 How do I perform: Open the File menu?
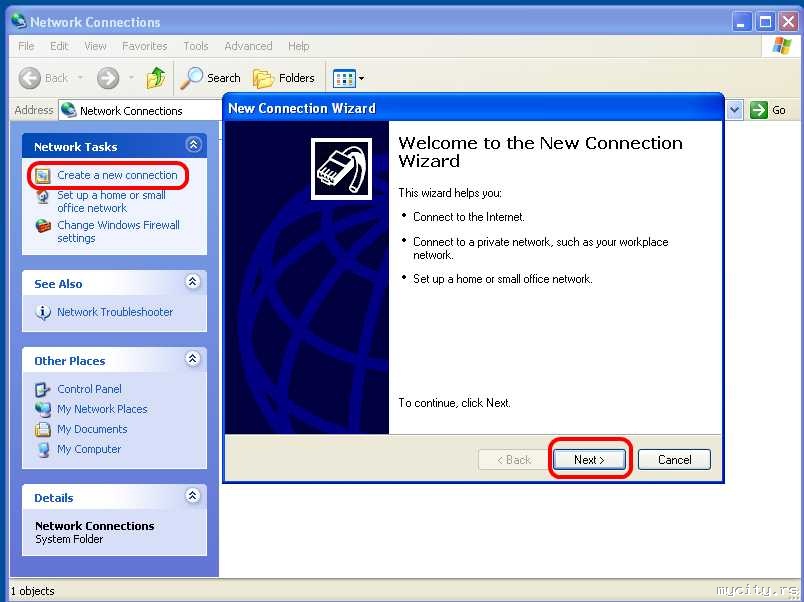[x=26, y=46]
